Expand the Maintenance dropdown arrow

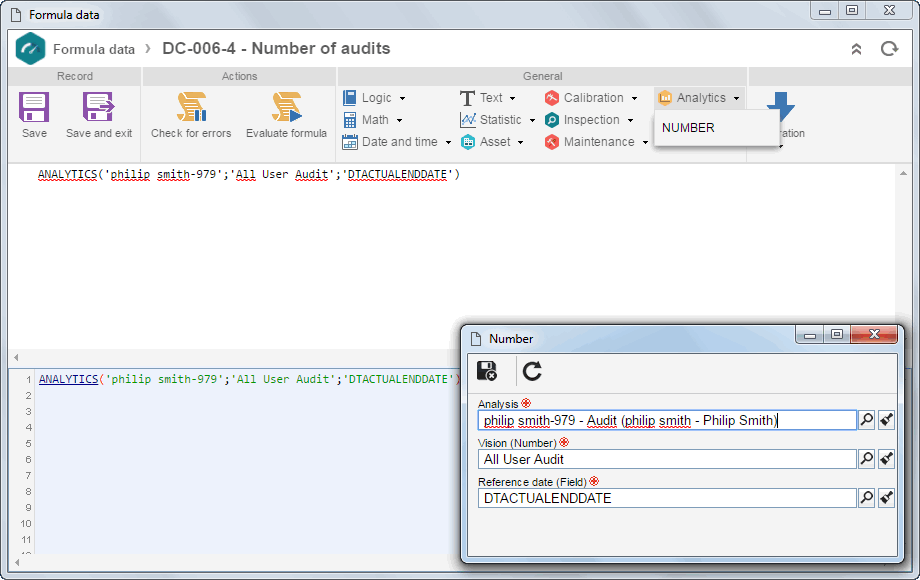point(645,143)
